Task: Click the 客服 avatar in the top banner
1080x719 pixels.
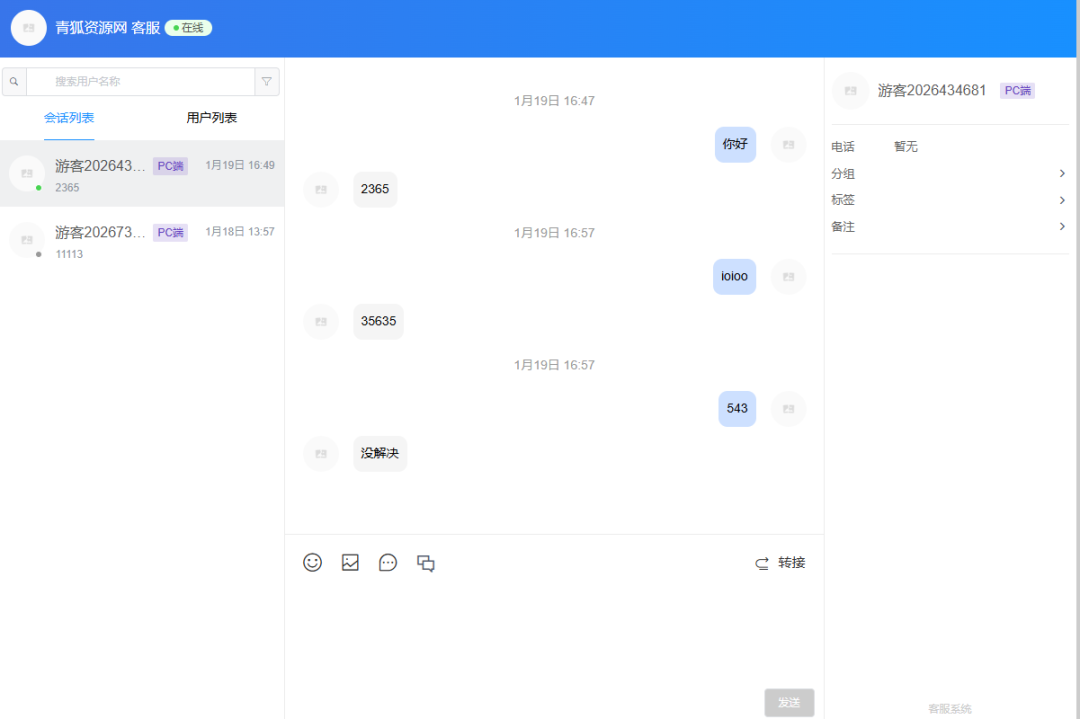Action: (28, 27)
